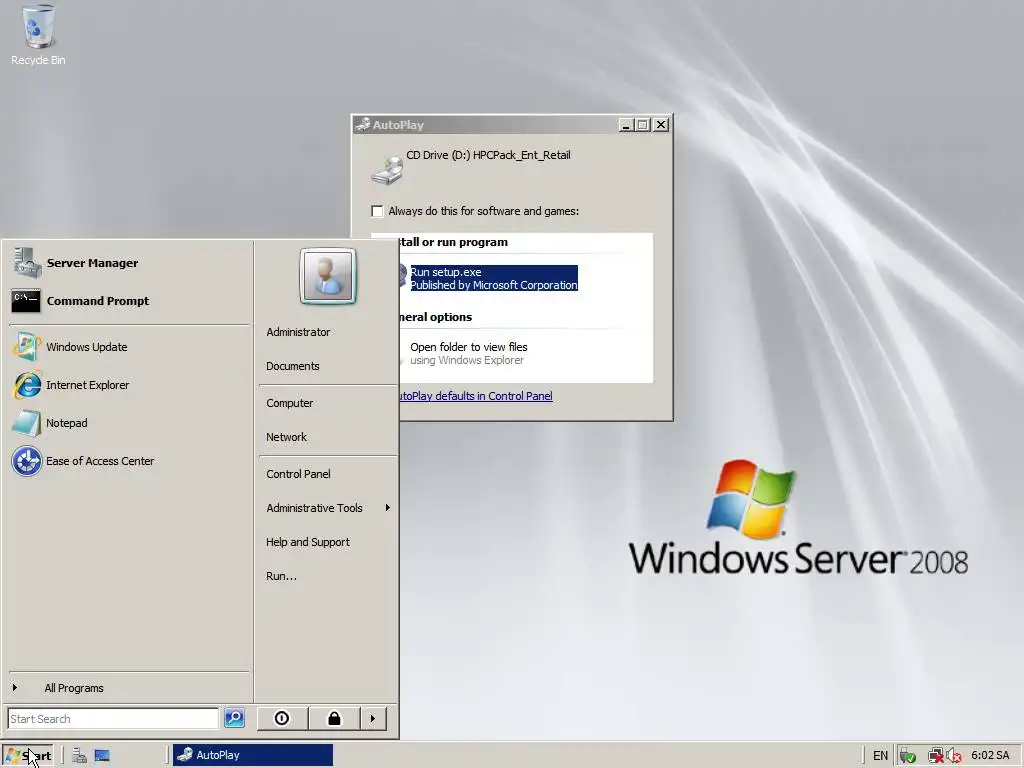
Task: Open the Administrative Tools submenu arrow
Action: point(387,507)
